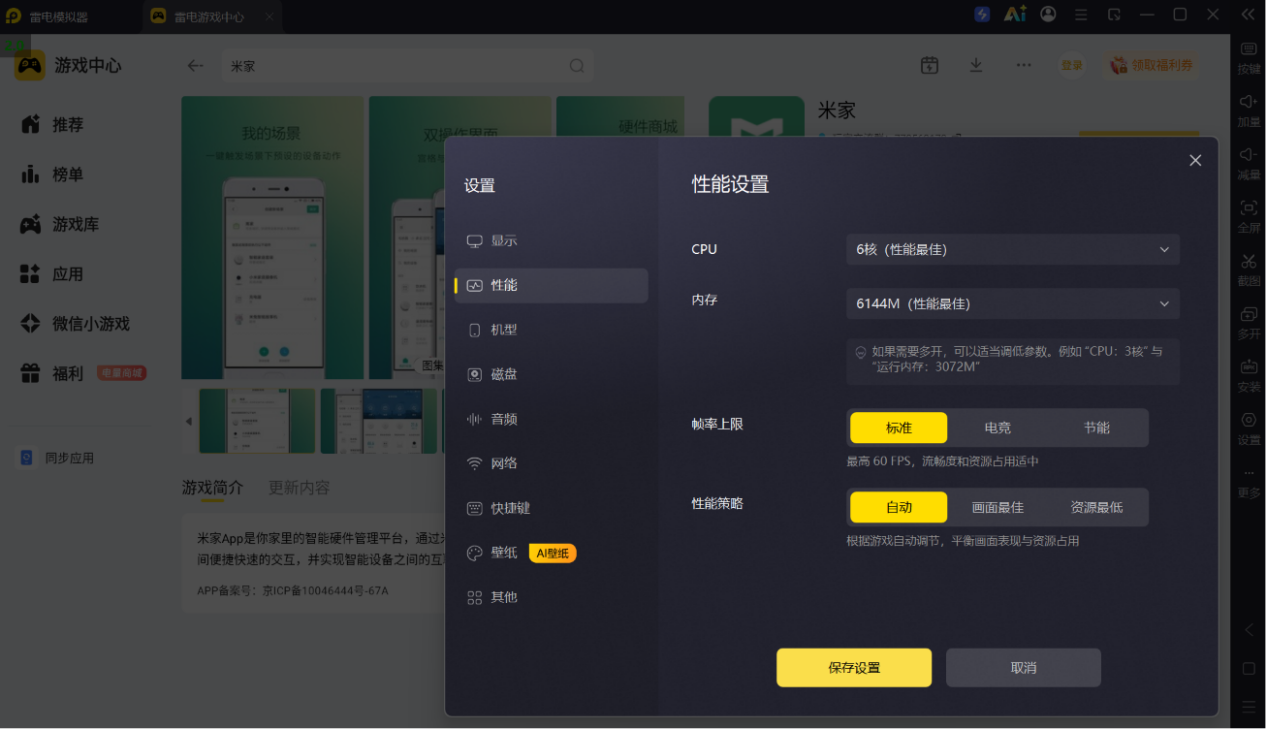This screenshot has width=1266, height=729.
Task: Click the Android home square icon
Action: (x=1249, y=668)
